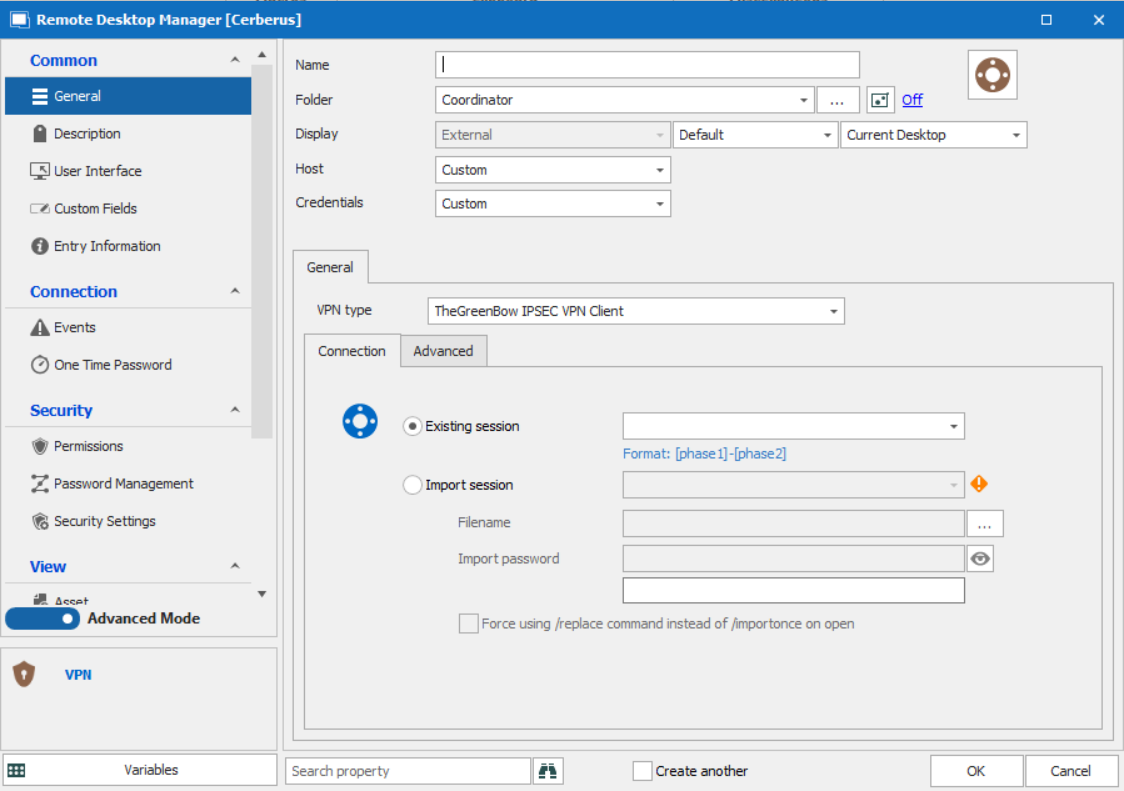Open Custom Fields settings page
The width and height of the screenshot is (1124, 791).
coord(95,209)
